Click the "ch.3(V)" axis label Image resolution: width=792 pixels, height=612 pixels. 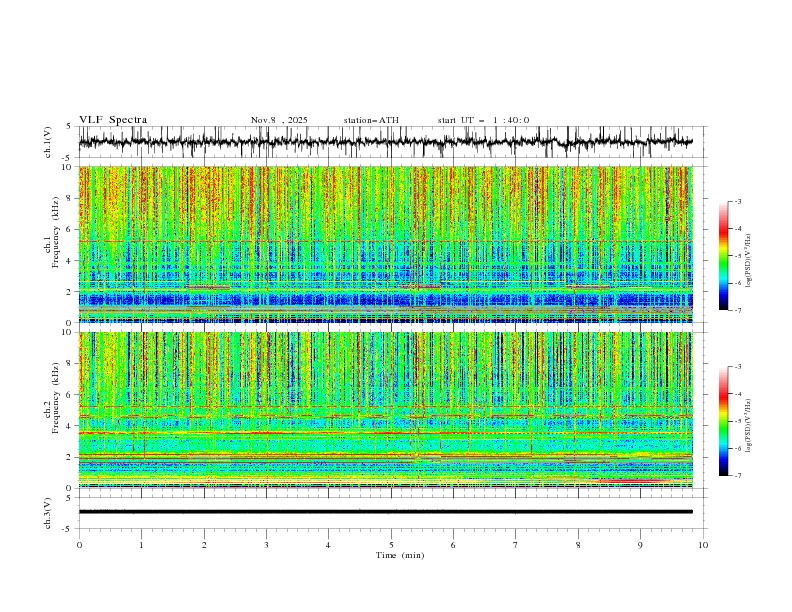pos(48,513)
